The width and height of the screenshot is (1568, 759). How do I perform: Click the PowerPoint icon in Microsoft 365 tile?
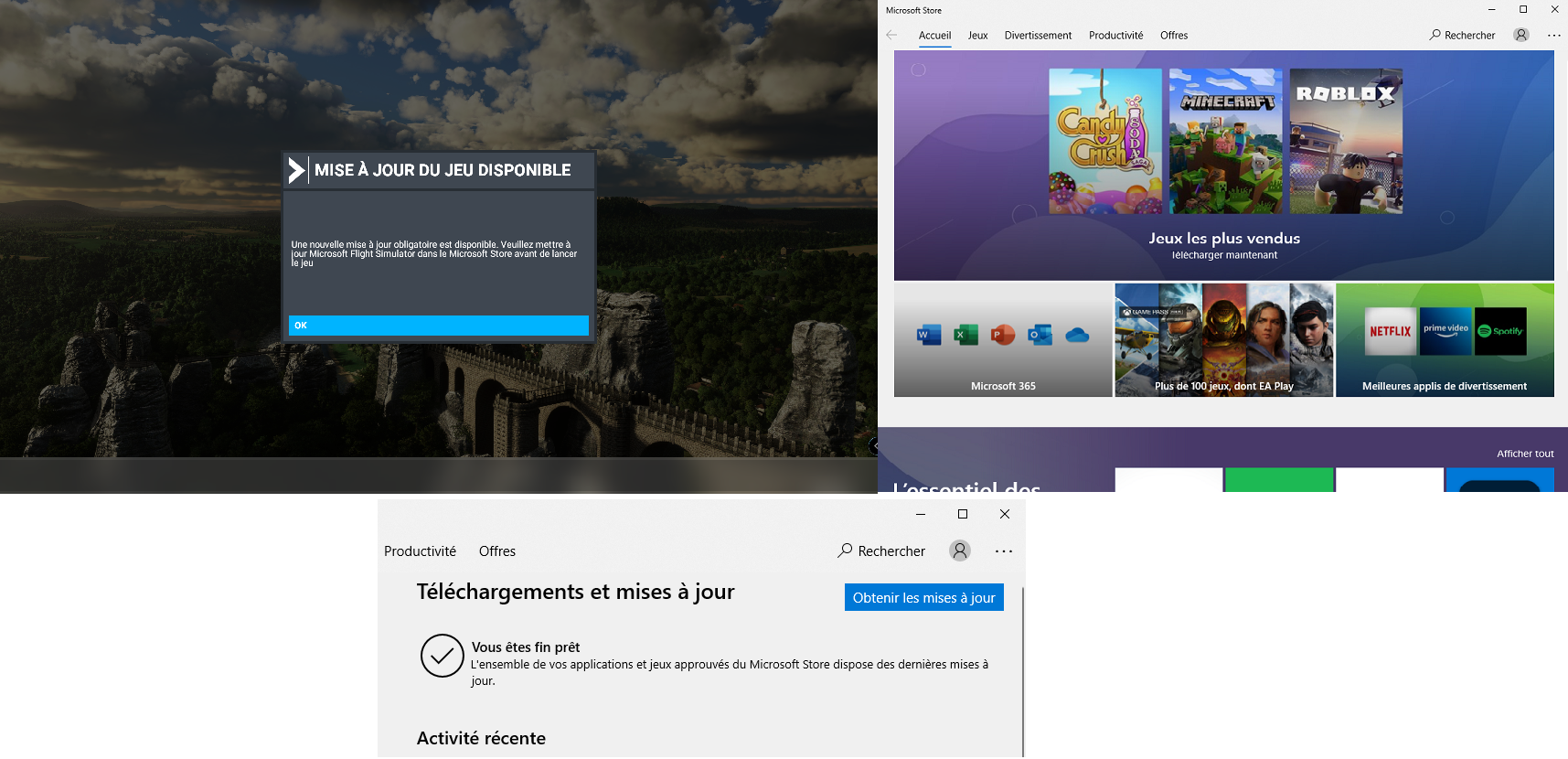point(1003,336)
